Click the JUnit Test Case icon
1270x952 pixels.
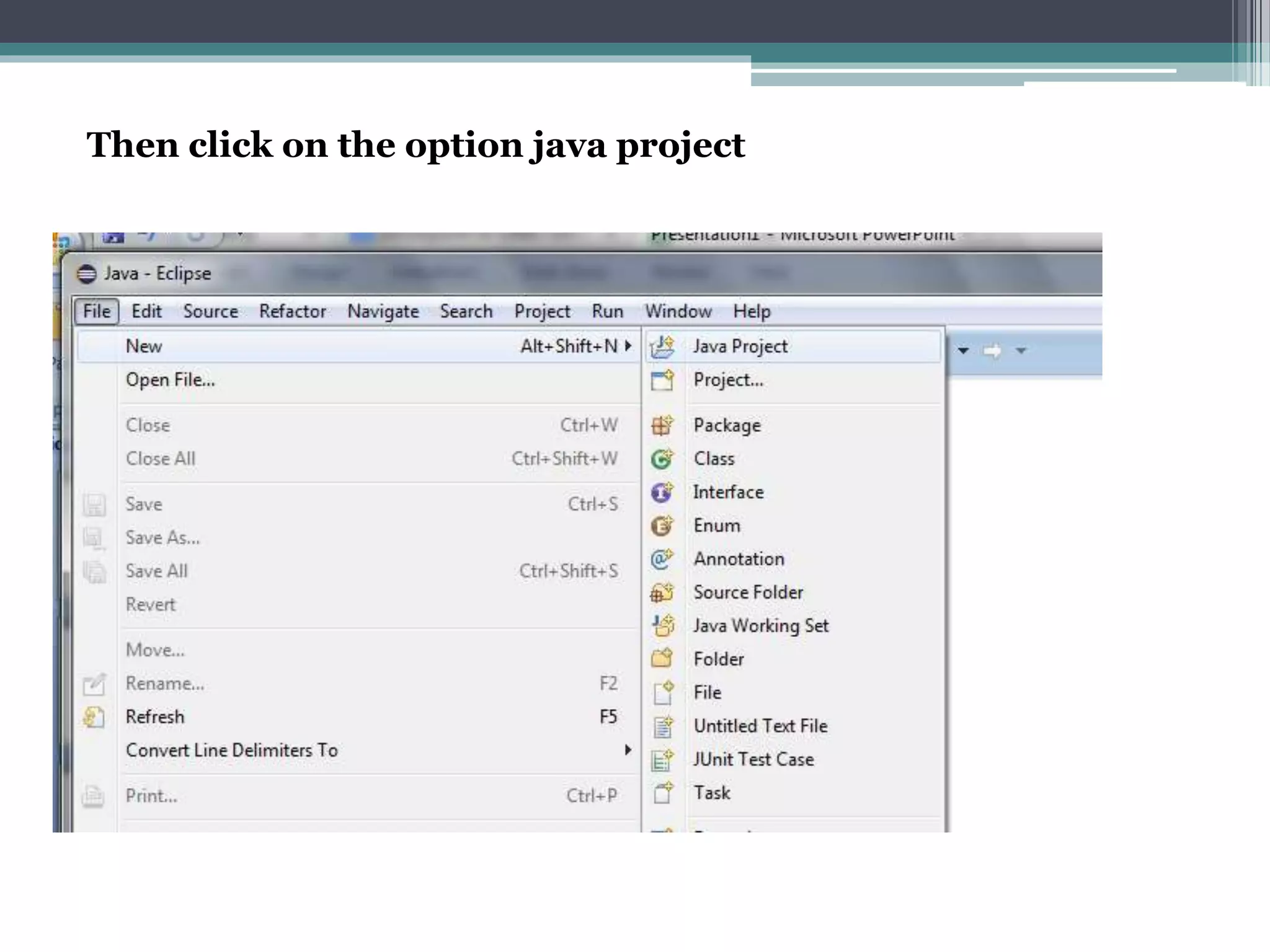662,760
